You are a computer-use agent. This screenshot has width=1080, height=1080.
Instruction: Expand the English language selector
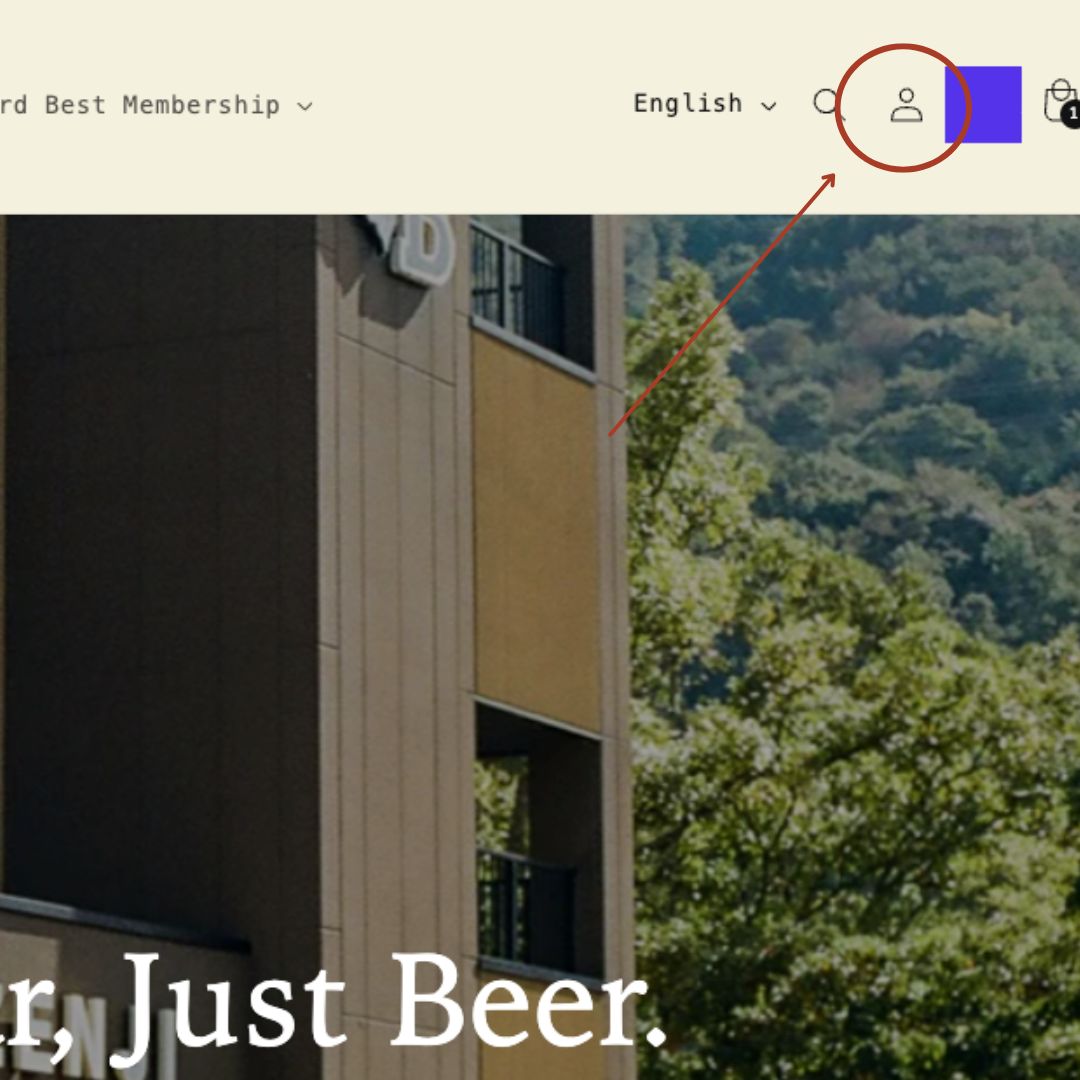point(705,104)
